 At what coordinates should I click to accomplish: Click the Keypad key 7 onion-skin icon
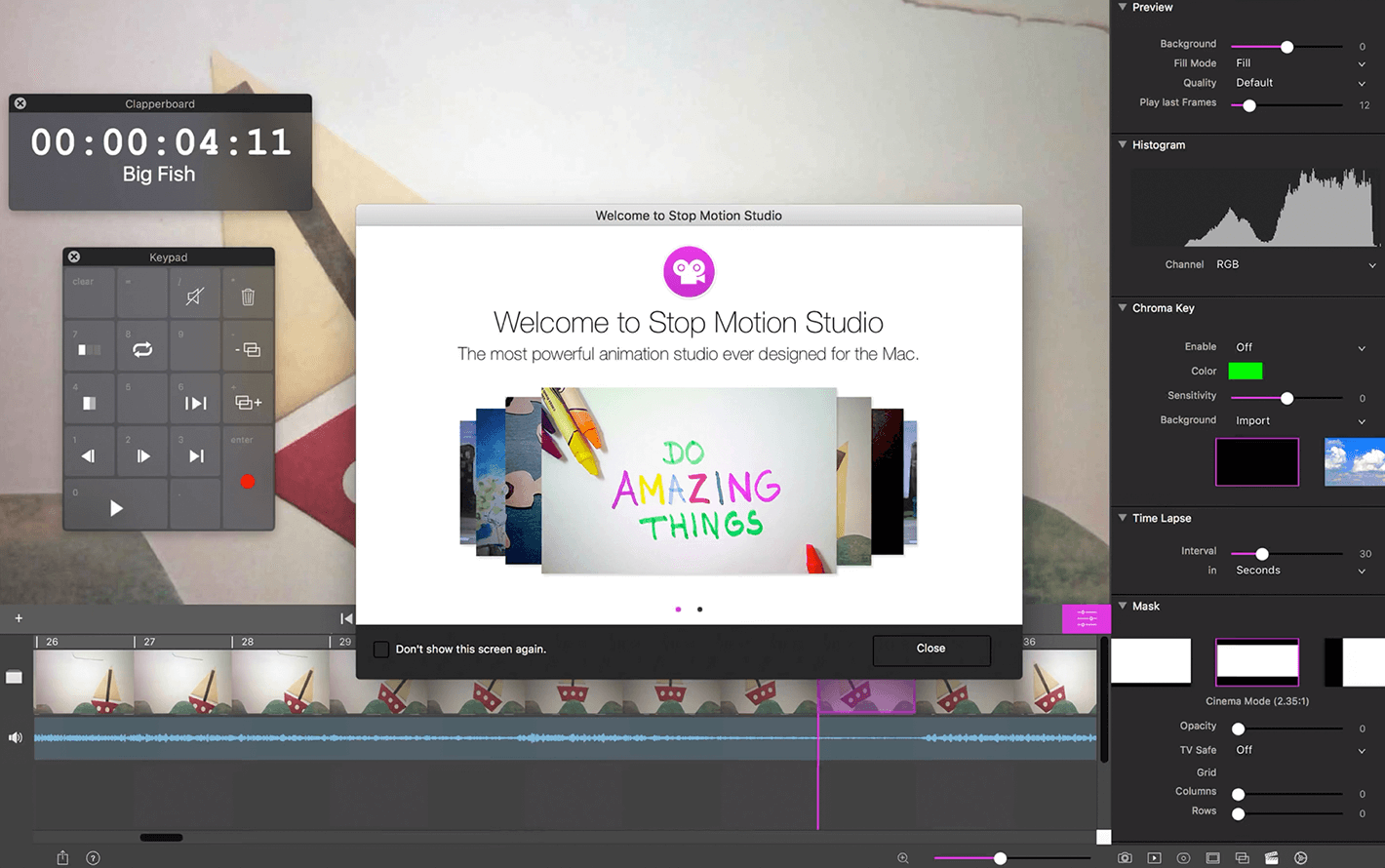pos(89,349)
